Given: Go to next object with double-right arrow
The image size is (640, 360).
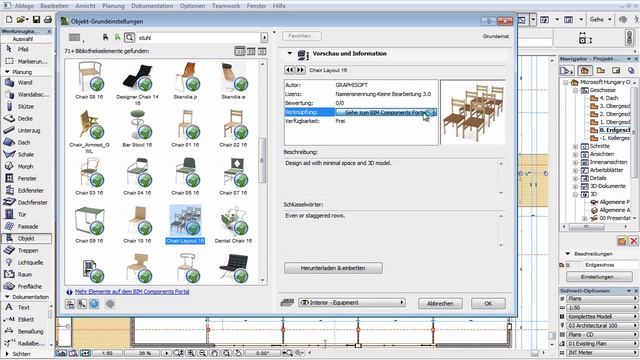Looking at the screenshot, I should (x=300, y=70).
